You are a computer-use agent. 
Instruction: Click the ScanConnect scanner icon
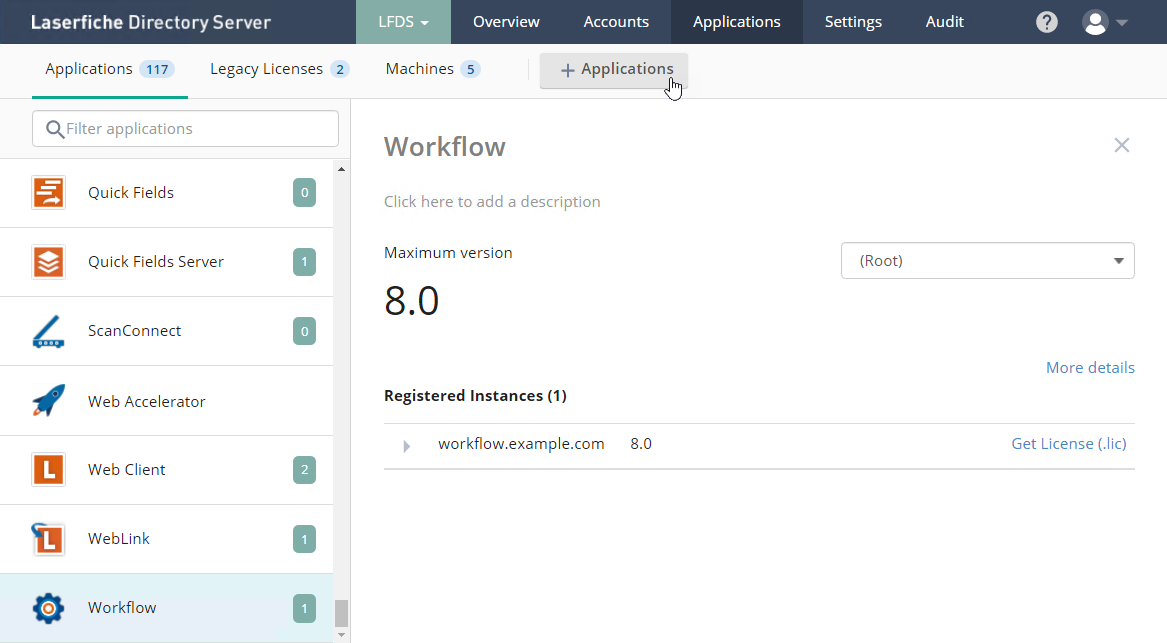[48, 331]
